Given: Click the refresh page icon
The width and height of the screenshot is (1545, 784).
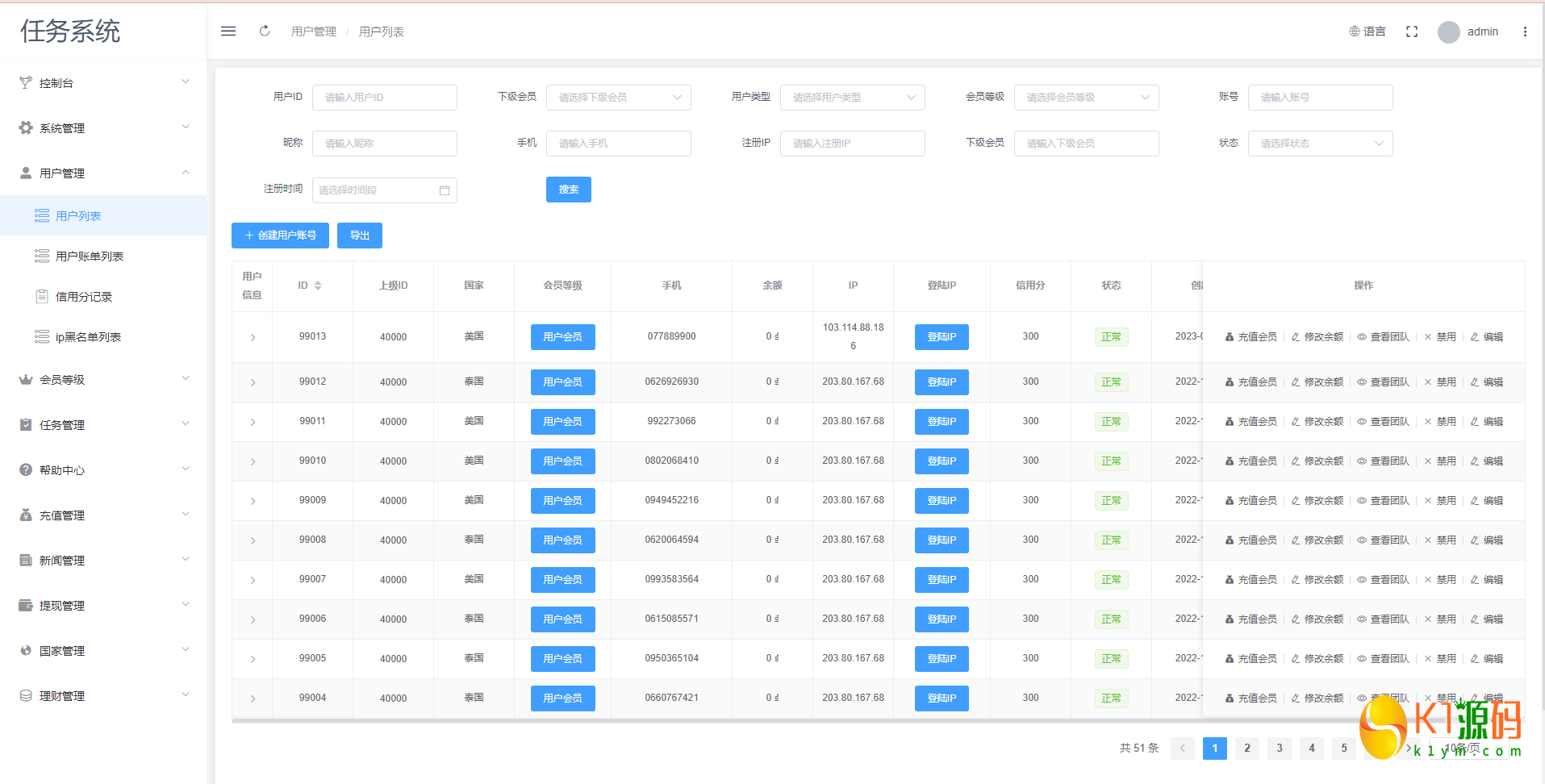Looking at the screenshot, I should coord(265,31).
